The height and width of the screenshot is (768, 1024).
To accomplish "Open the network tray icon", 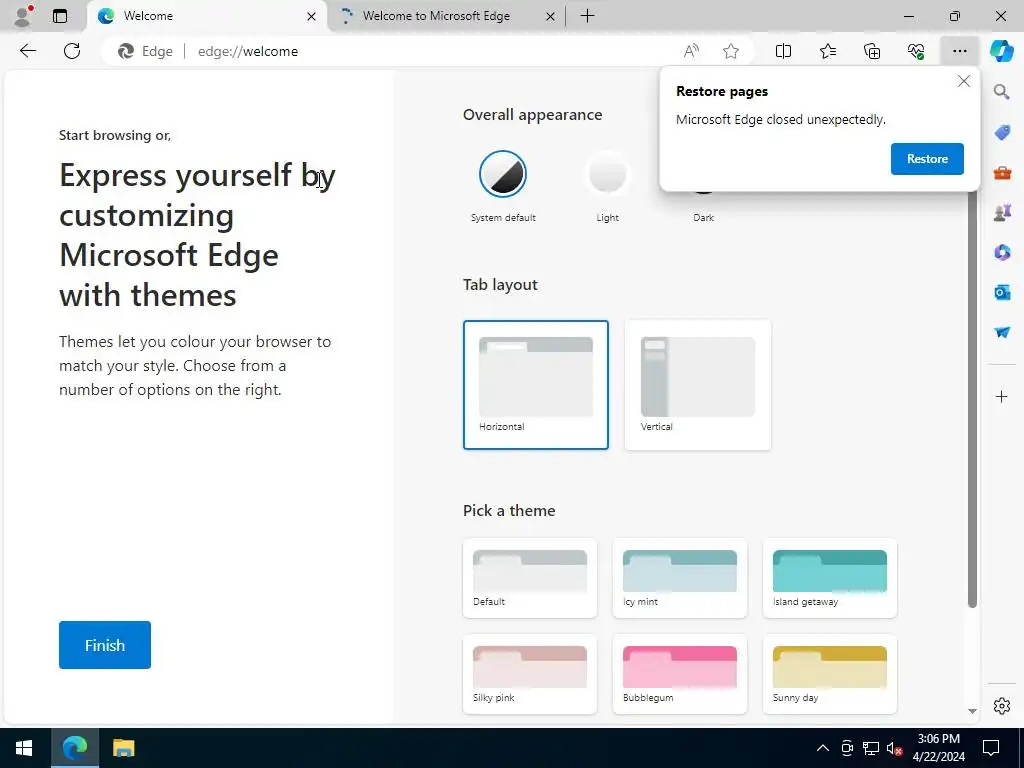I will (871, 748).
